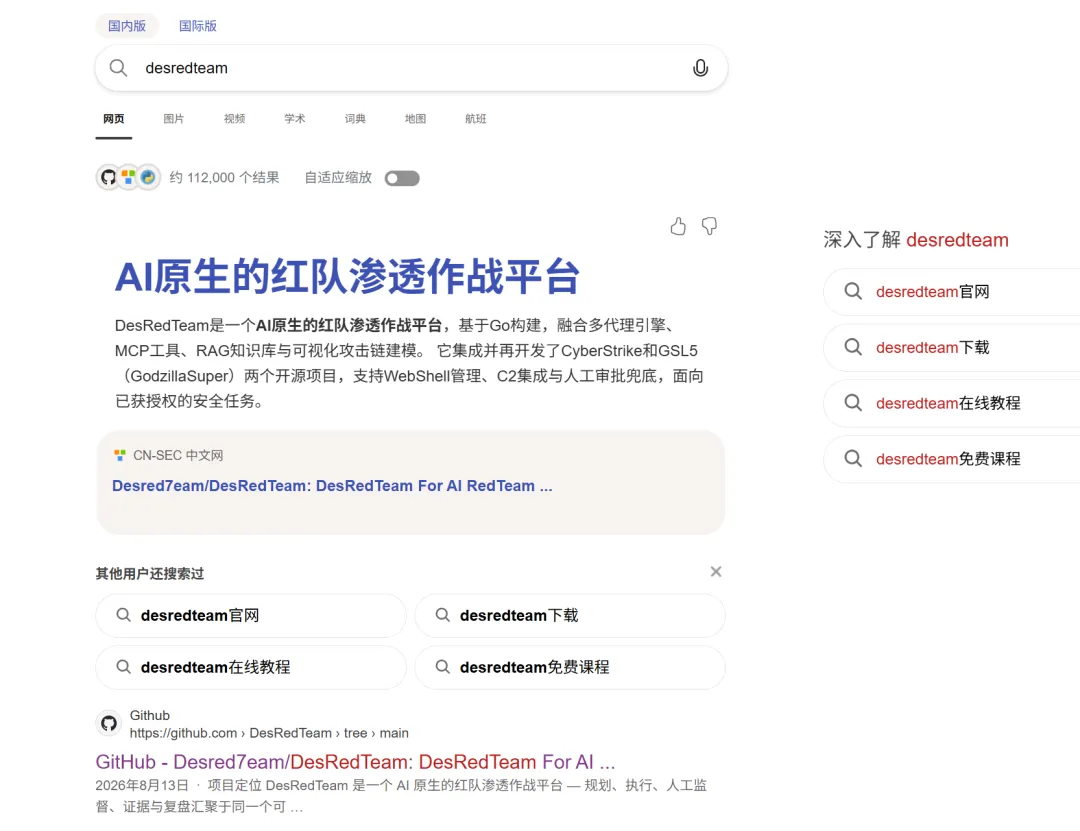Click the thumbs up feedback icon
The width and height of the screenshot is (1080, 831).
pyautogui.click(x=678, y=226)
